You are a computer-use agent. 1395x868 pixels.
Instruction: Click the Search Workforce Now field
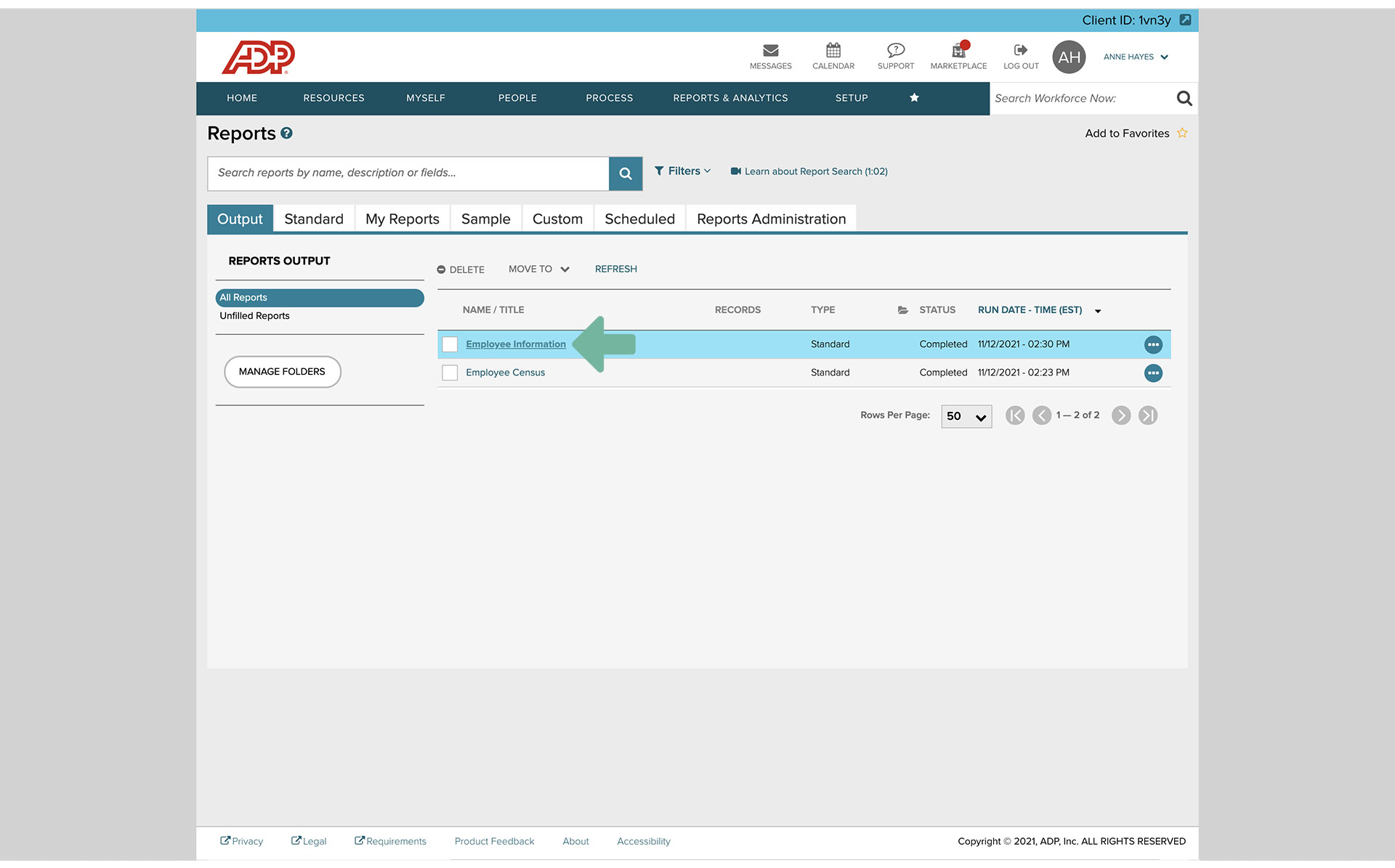1082,98
